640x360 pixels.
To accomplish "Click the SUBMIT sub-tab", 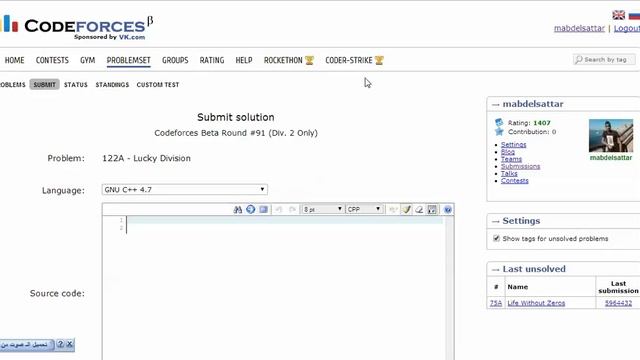I will coord(44,84).
